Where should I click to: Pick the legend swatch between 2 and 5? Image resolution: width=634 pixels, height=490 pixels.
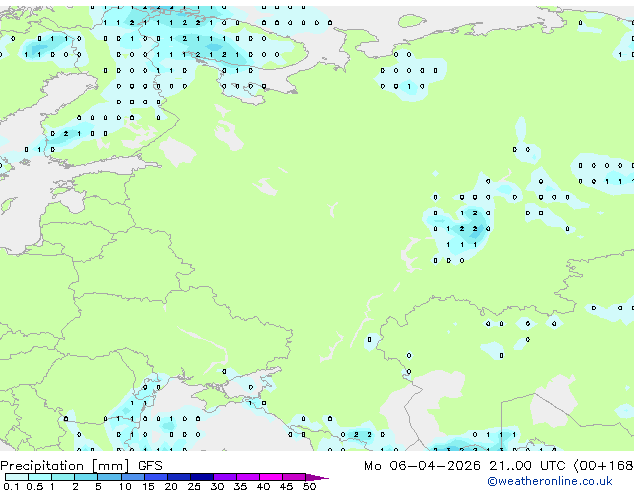point(86,477)
